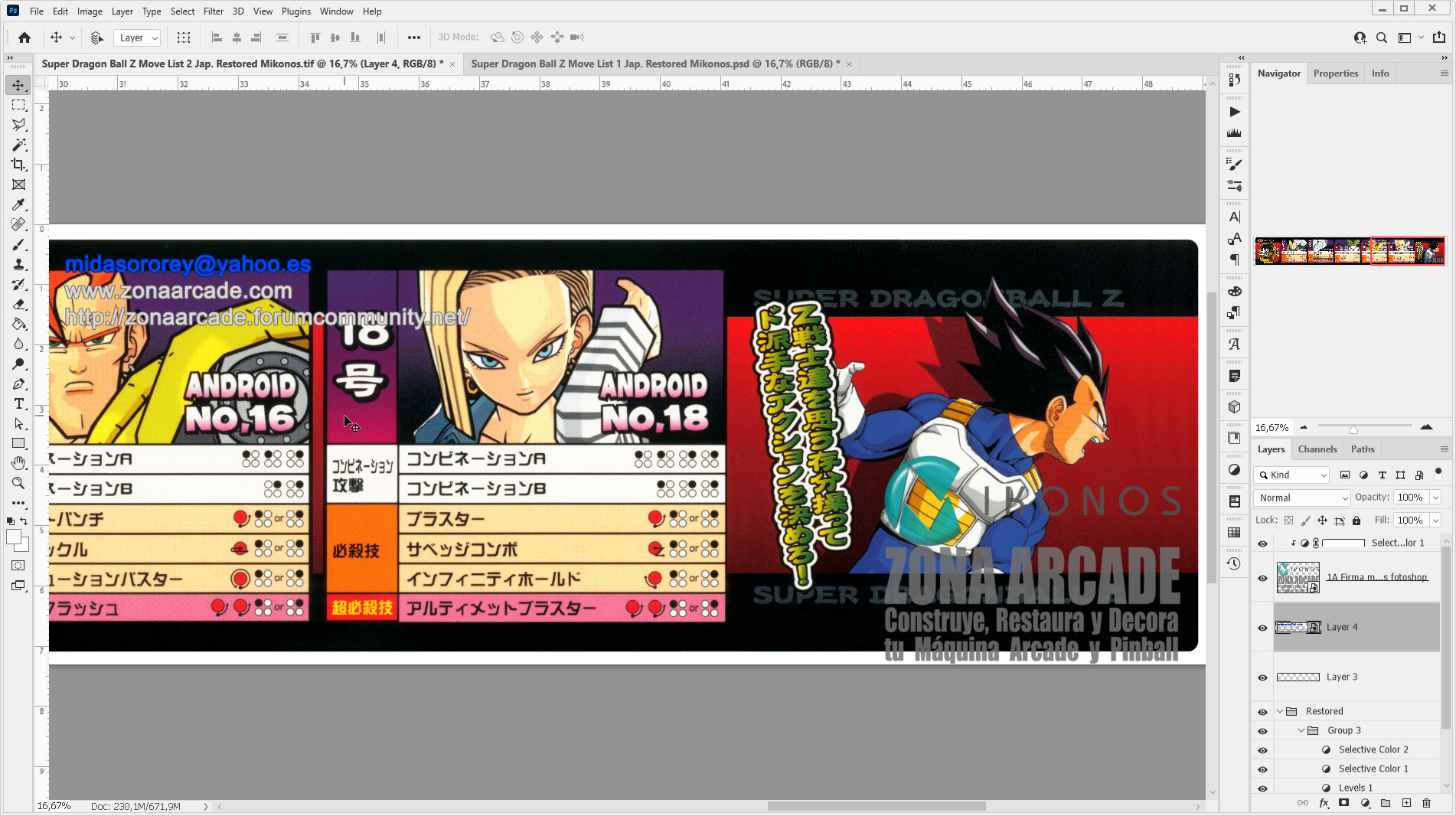1456x816 pixels.
Task: Select Layer 3 by clicking its thumbnail
Action: (x=1298, y=677)
